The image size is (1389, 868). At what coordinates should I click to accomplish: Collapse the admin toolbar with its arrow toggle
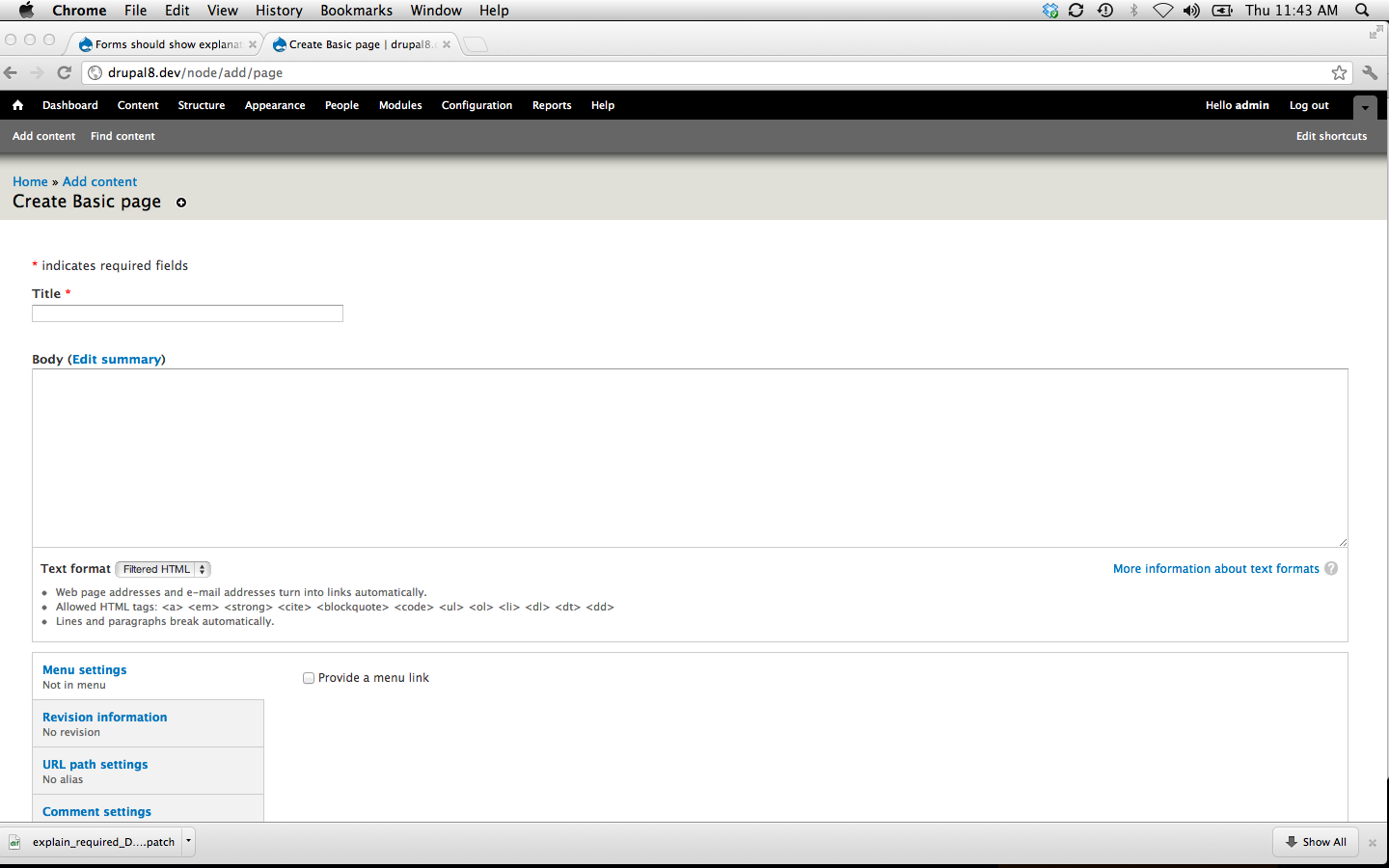click(x=1365, y=108)
